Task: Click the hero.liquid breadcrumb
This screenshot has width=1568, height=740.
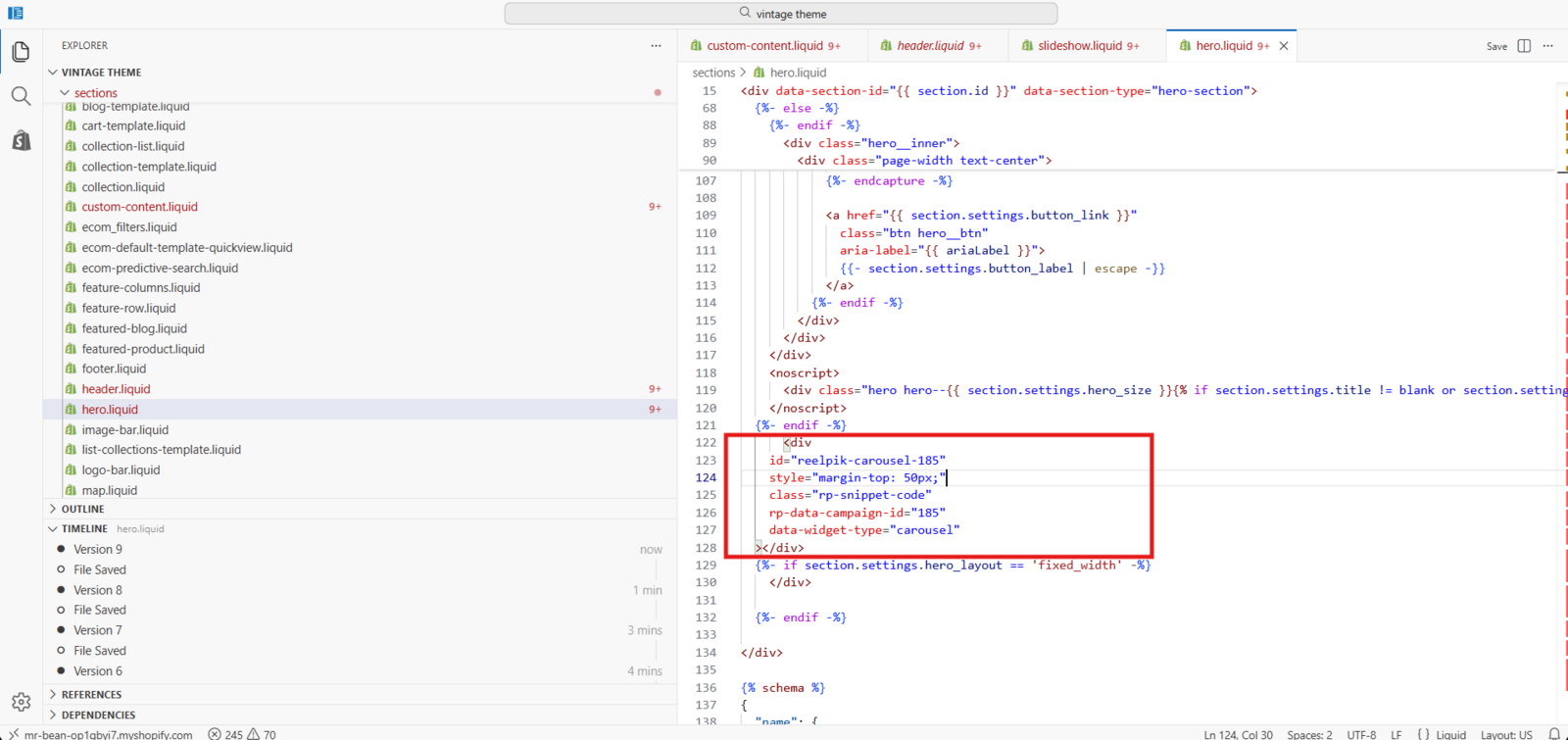Action: click(798, 73)
